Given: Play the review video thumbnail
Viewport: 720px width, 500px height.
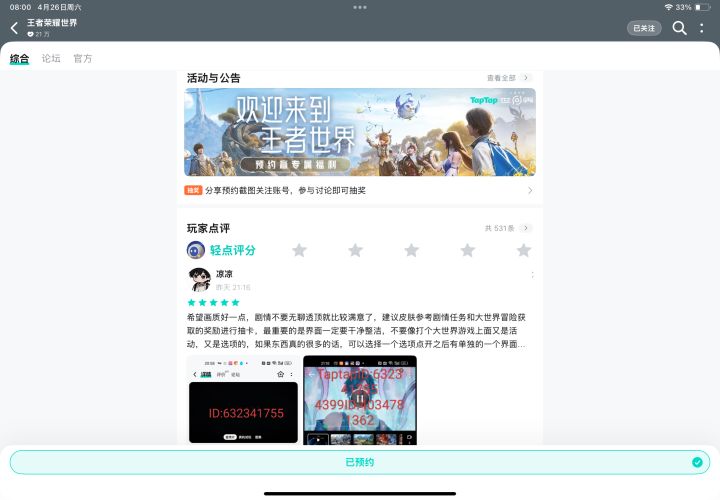Looking at the screenshot, I should pyautogui.click(x=360, y=400).
